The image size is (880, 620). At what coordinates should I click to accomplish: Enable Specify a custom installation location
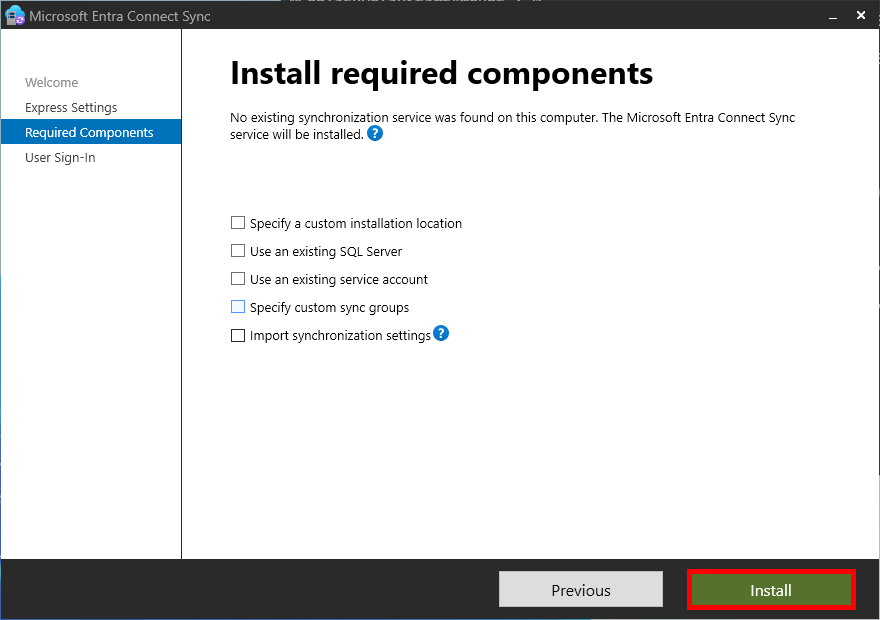[237, 223]
